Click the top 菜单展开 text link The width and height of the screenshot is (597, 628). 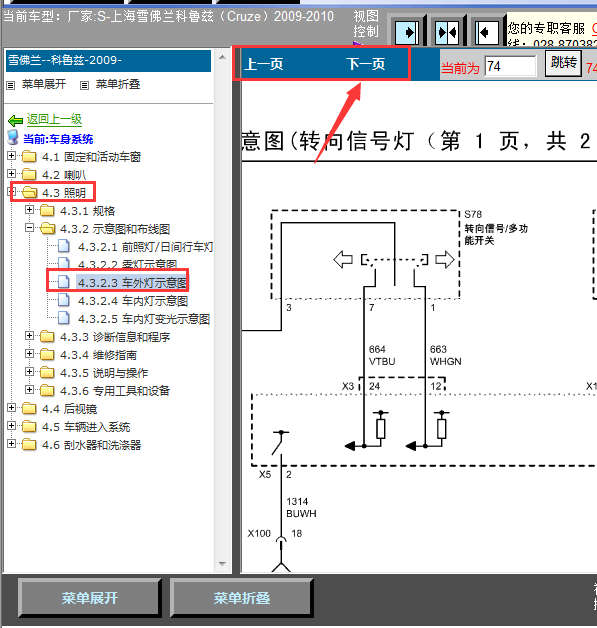[44, 85]
